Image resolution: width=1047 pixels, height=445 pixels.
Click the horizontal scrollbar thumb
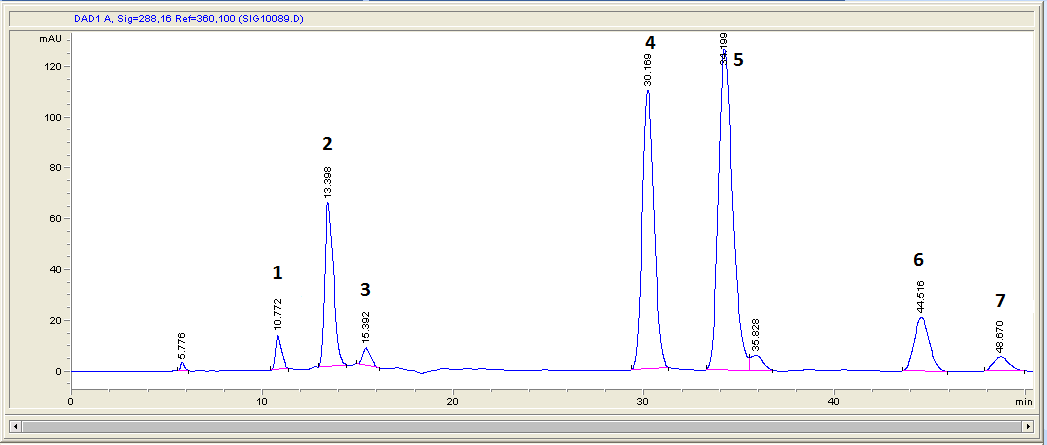[520, 425]
